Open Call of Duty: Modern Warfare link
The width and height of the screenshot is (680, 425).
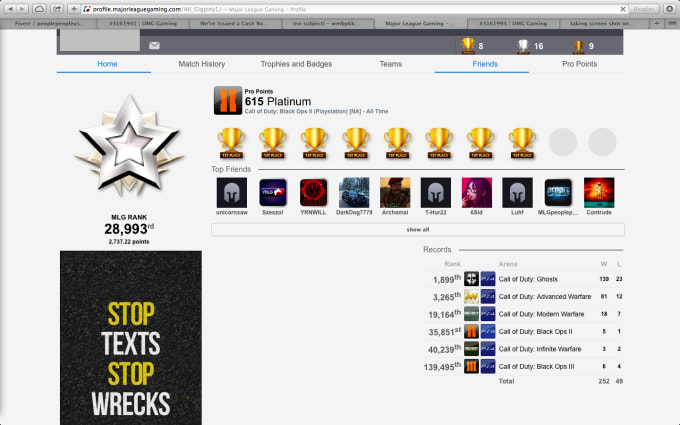541,314
